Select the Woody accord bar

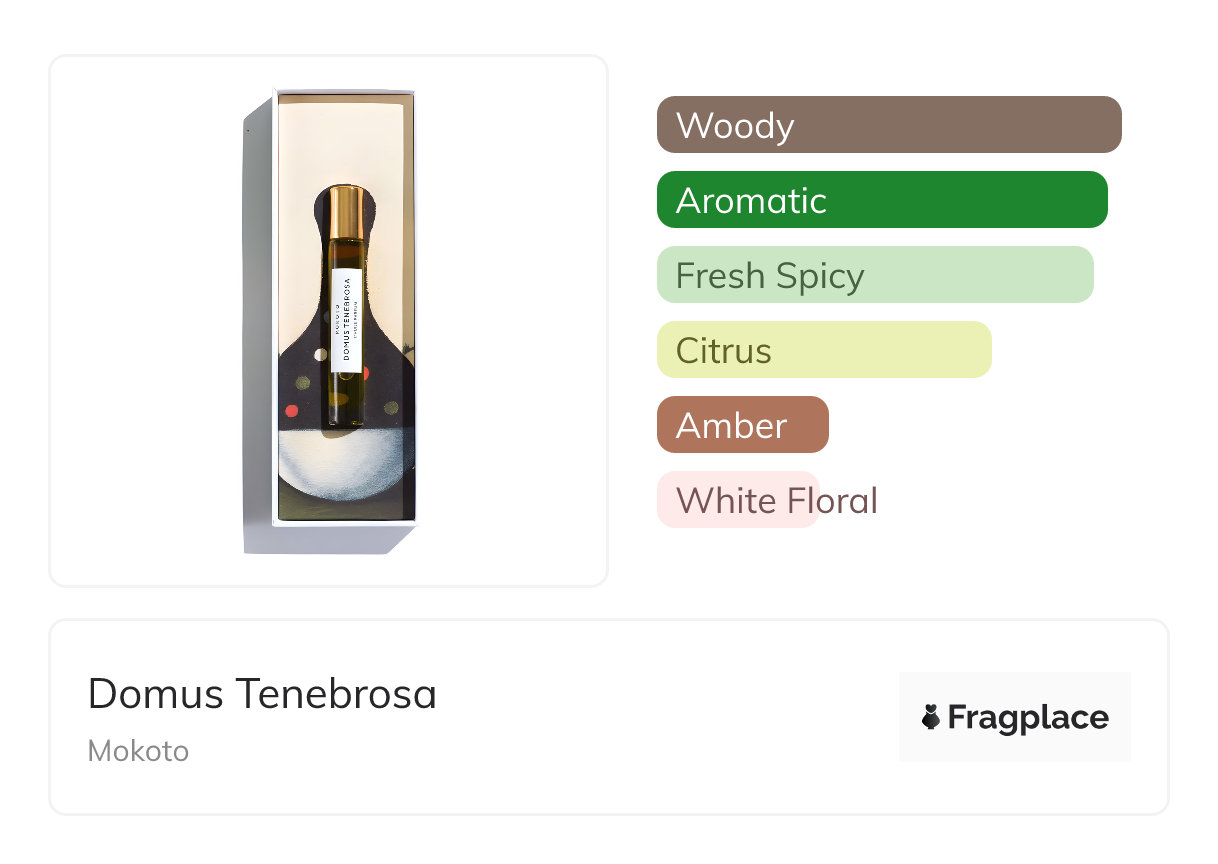coord(888,125)
